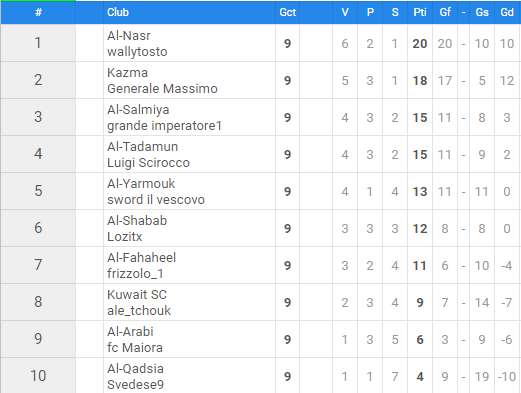This screenshot has width=521, height=393.
Task: Open the Al-Qadsia club entry
Action: coord(135,369)
